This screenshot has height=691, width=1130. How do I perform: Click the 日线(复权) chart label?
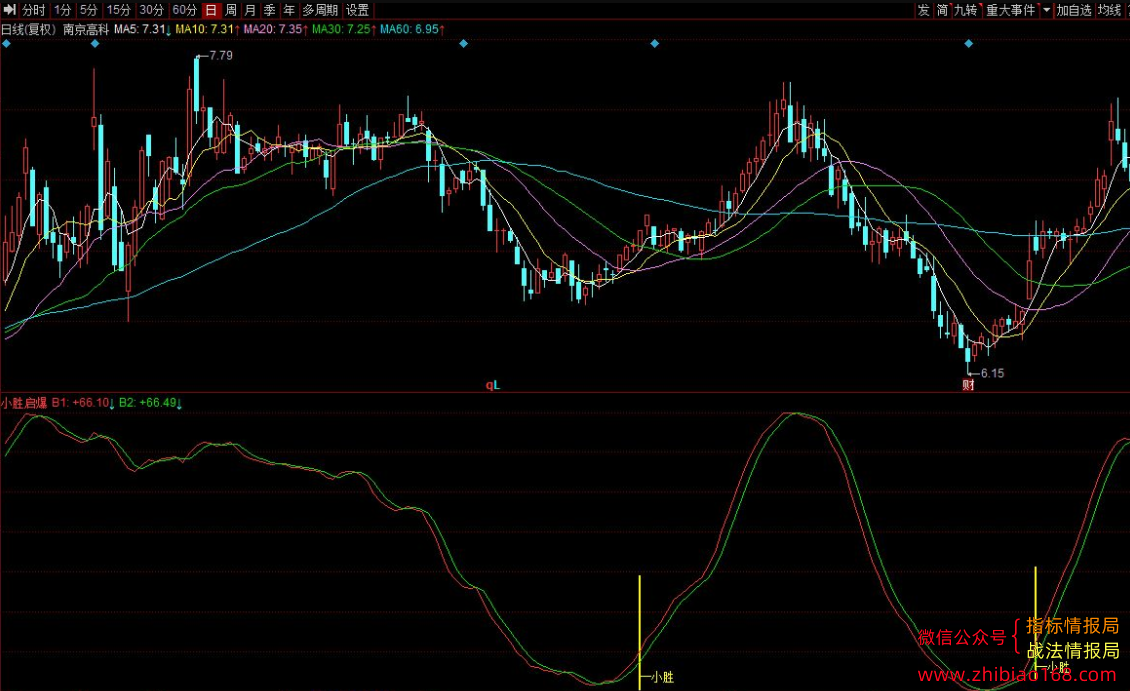28,30
